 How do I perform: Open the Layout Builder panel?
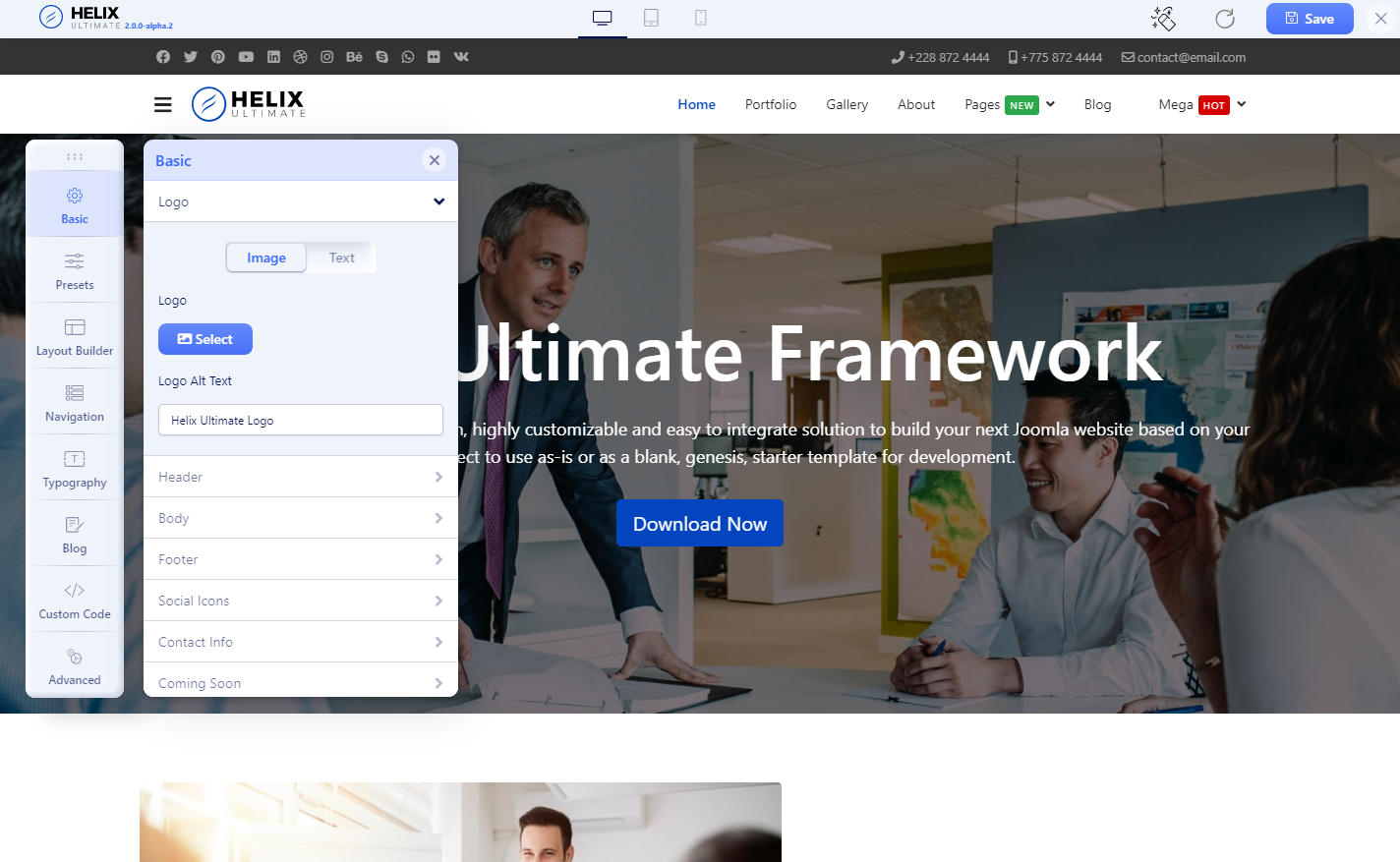(75, 336)
